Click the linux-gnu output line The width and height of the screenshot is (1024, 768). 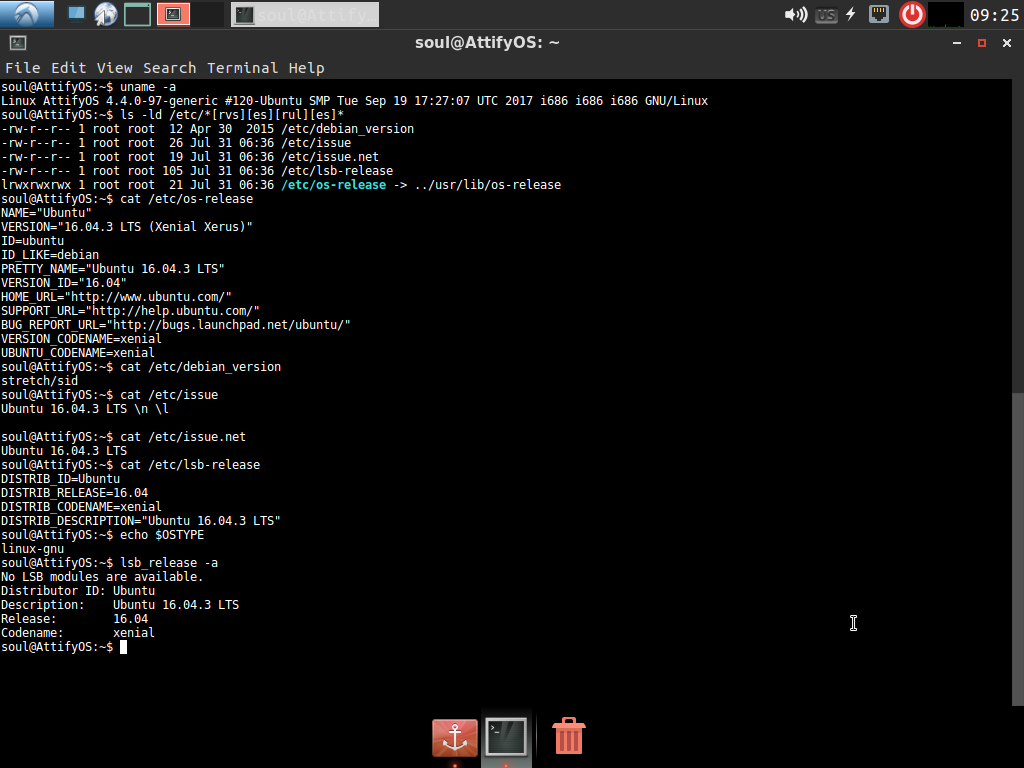point(33,549)
